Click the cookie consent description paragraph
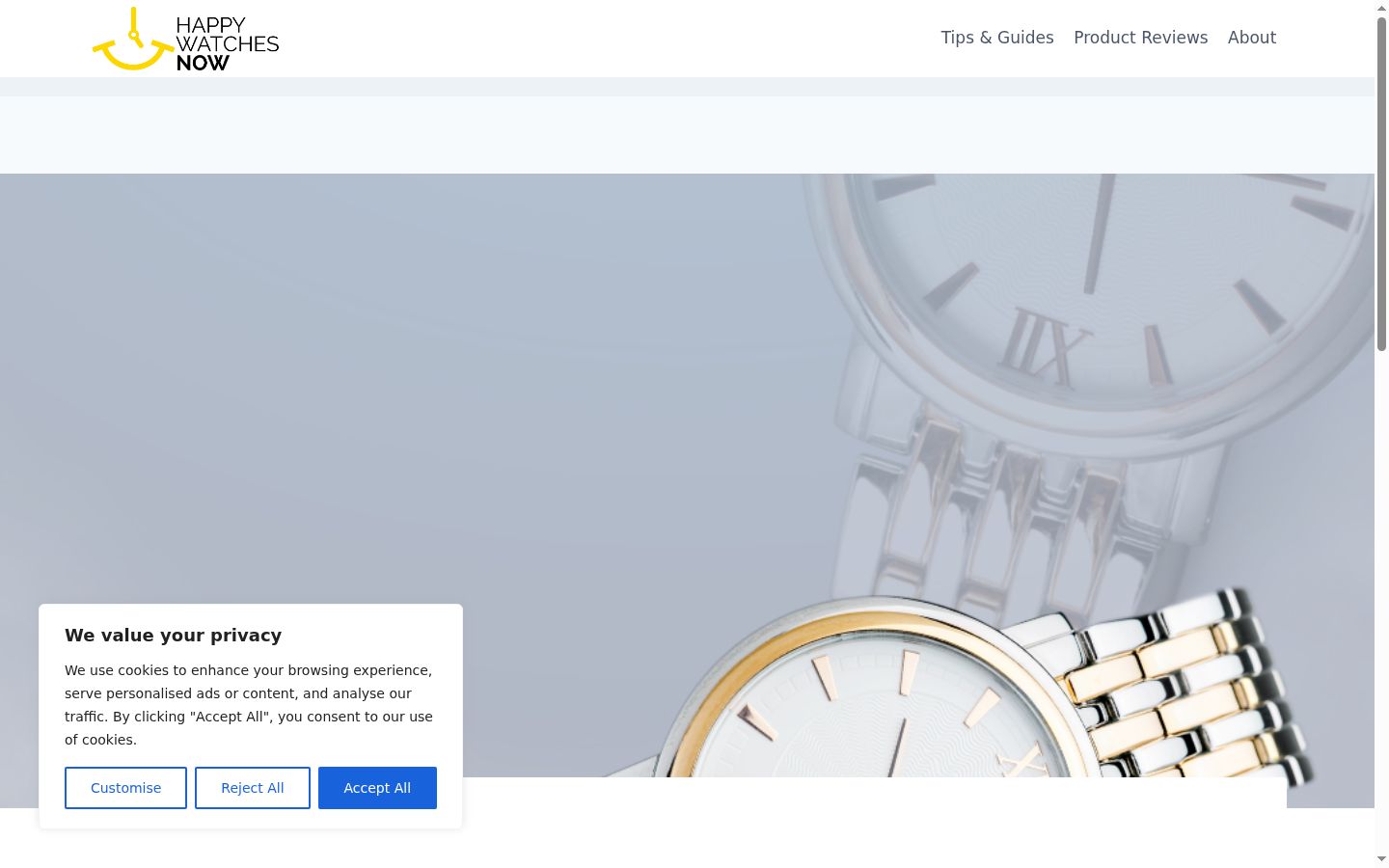 click(x=249, y=705)
